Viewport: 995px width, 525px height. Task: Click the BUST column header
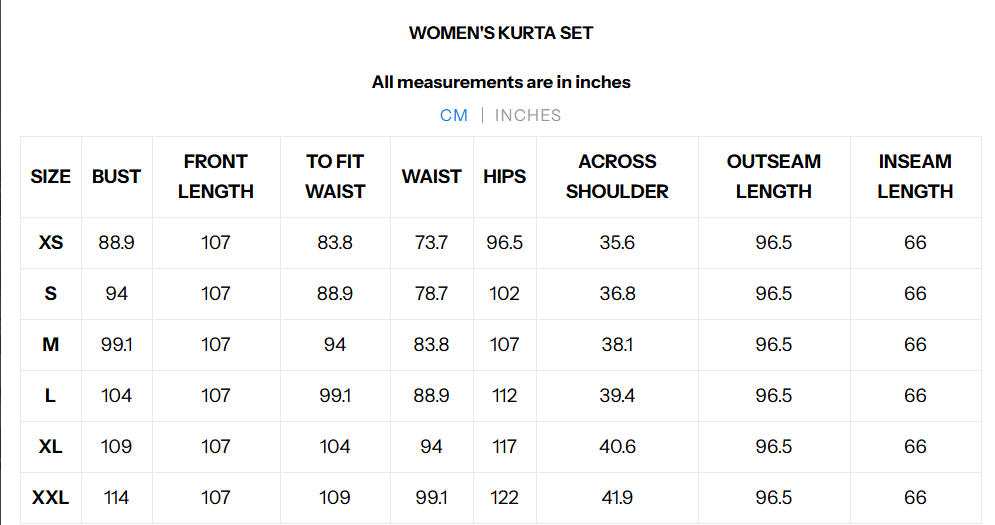point(116,176)
